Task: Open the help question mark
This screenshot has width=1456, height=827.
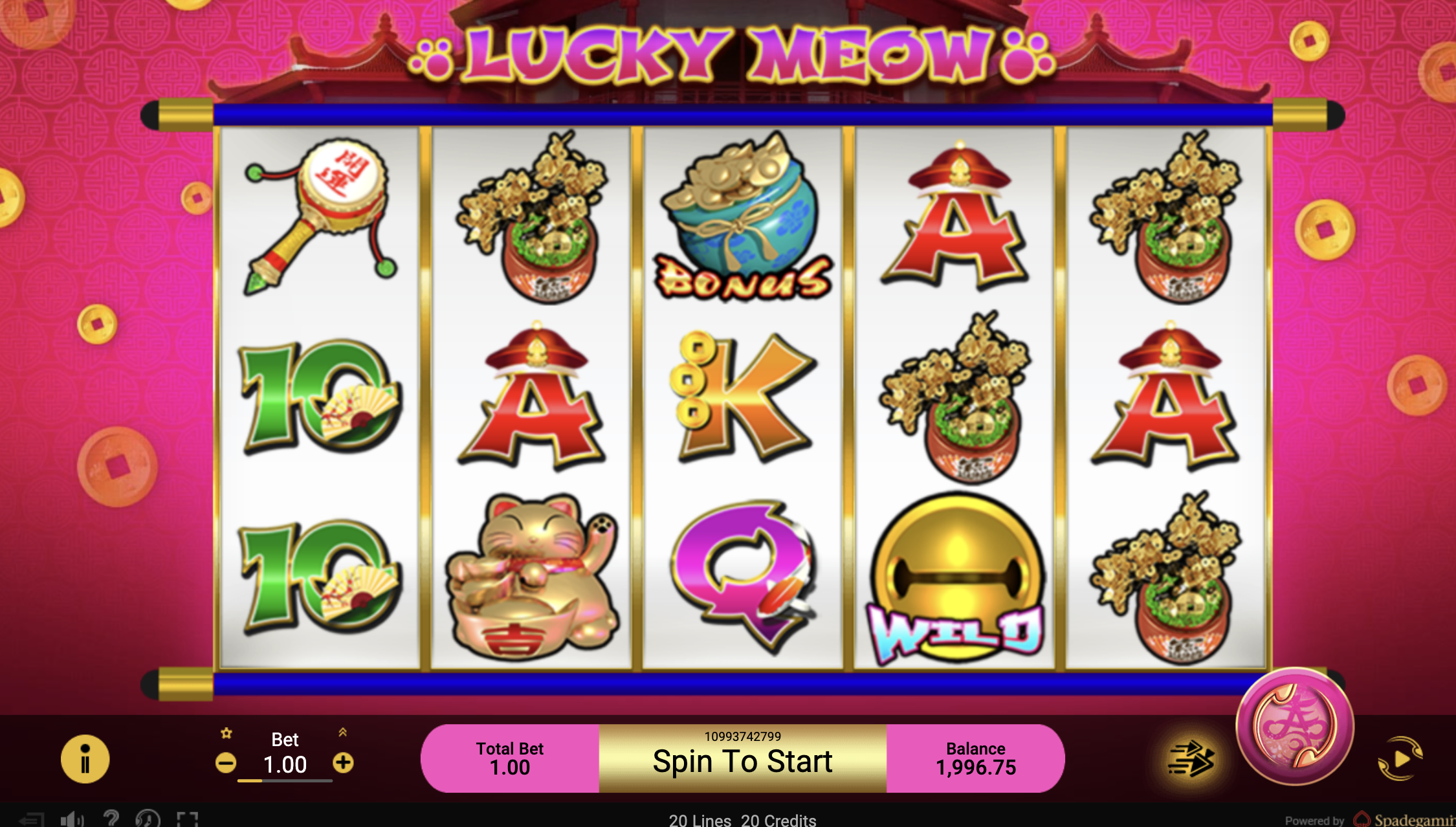Action: point(111,819)
